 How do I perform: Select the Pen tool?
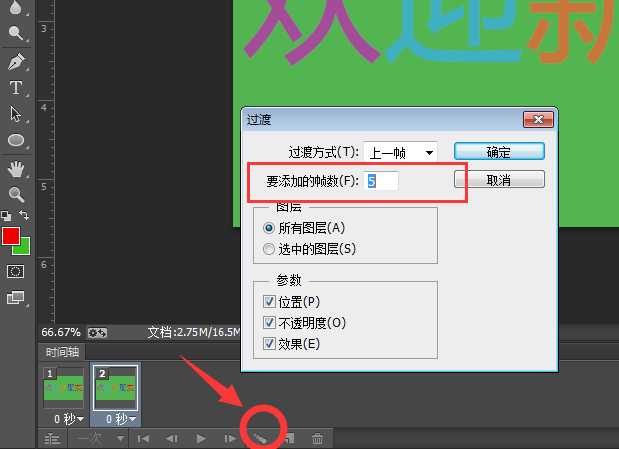pyautogui.click(x=16, y=62)
